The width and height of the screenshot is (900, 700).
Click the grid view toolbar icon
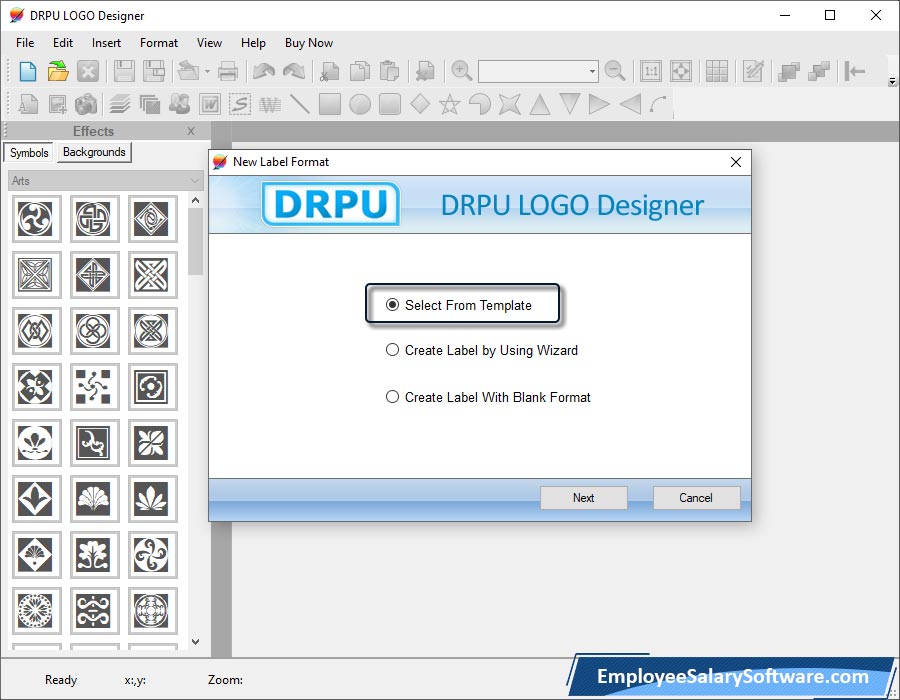(x=716, y=71)
